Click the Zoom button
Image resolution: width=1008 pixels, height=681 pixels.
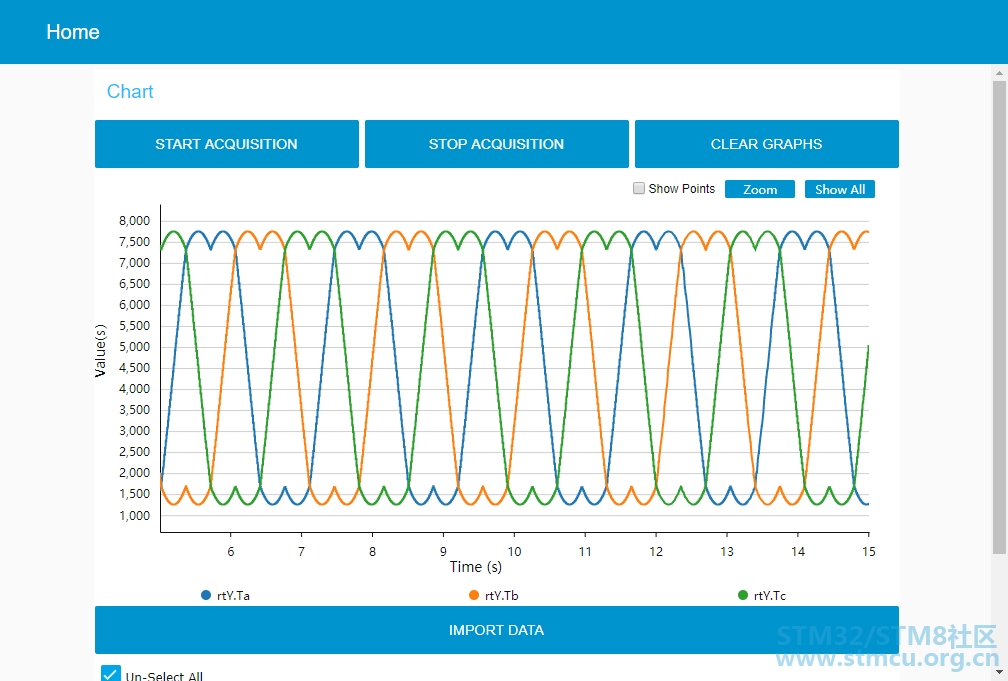tap(760, 189)
